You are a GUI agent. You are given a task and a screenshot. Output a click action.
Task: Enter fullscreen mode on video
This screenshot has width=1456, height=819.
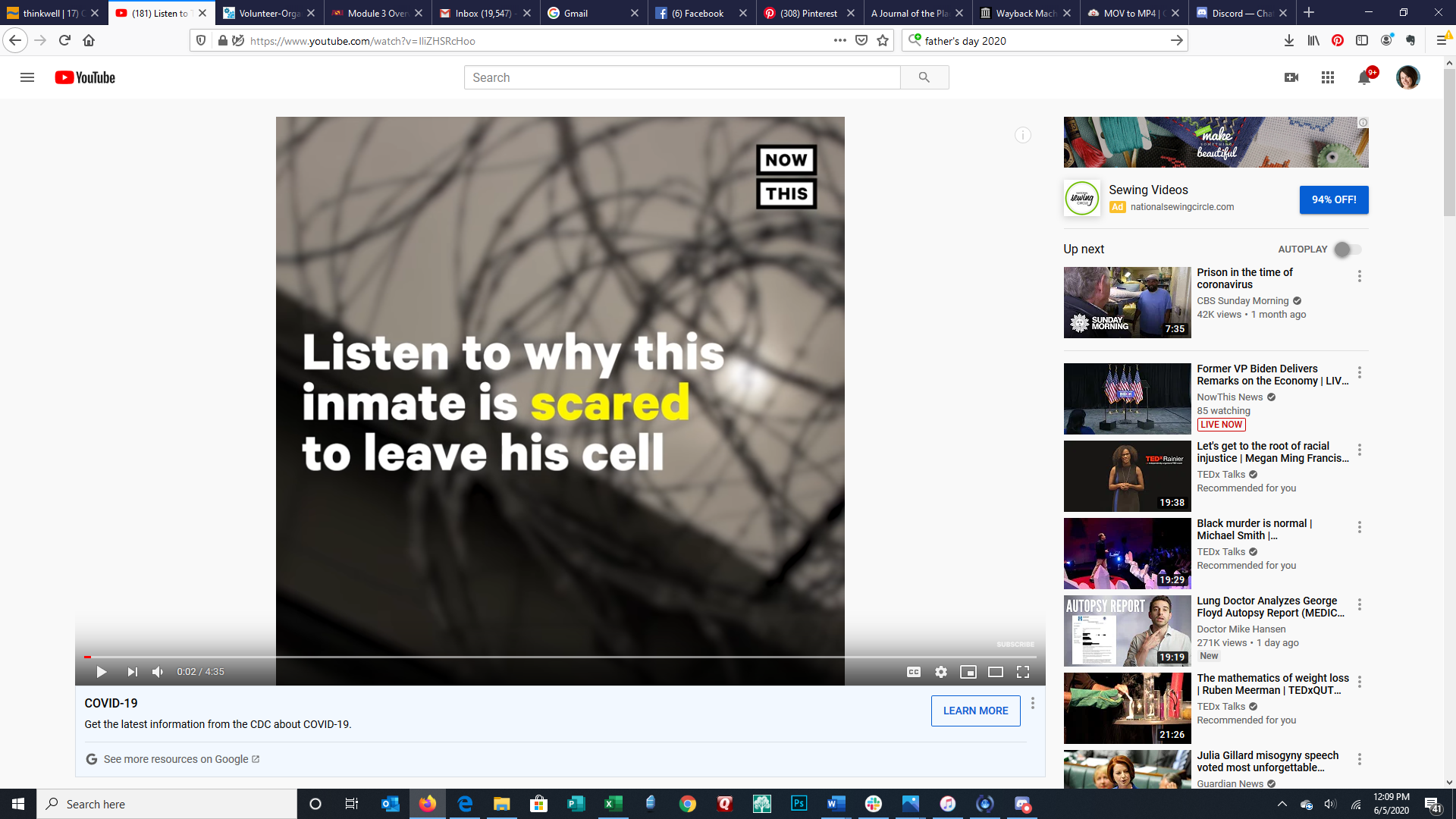pyautogui.click(x=1023, y=672)
